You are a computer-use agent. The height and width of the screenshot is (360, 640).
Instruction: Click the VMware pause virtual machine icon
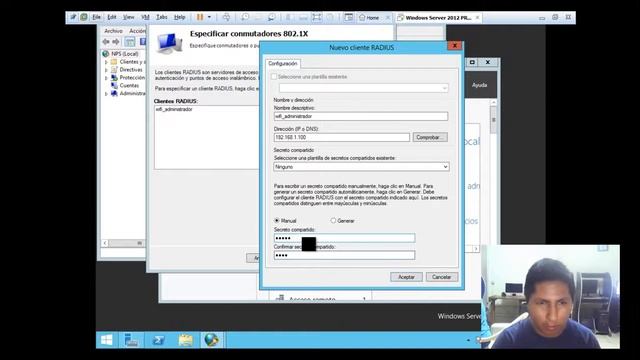[200, 17]
